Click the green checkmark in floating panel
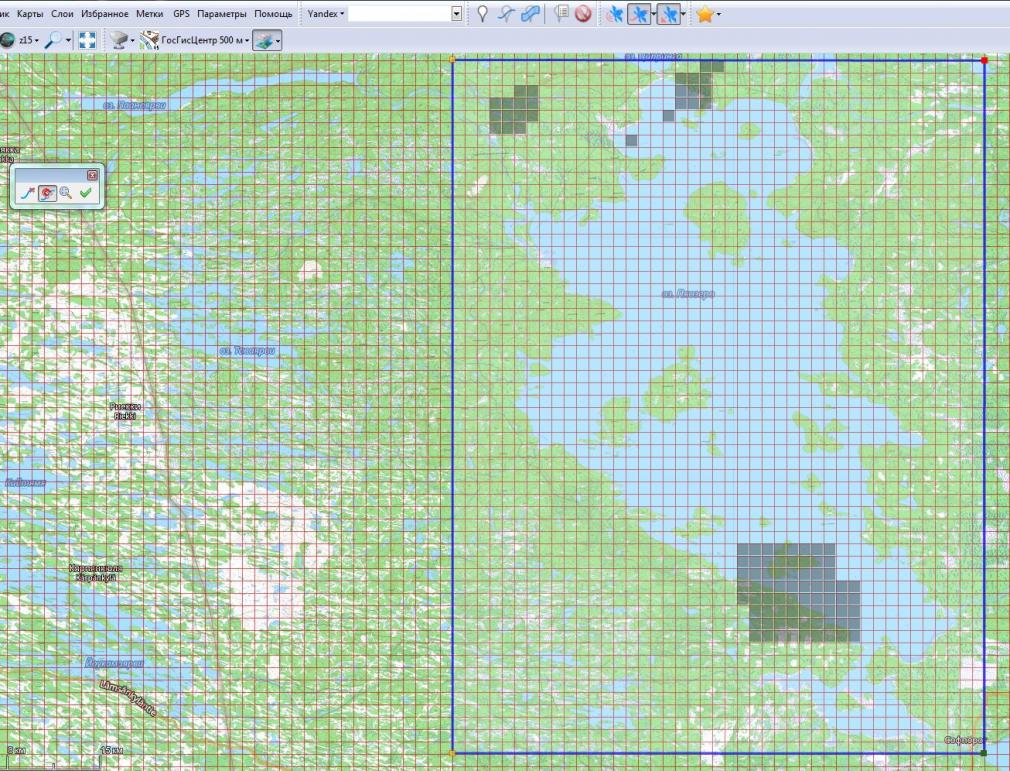Screen dimensions: 1010x771 pos(86,193)
